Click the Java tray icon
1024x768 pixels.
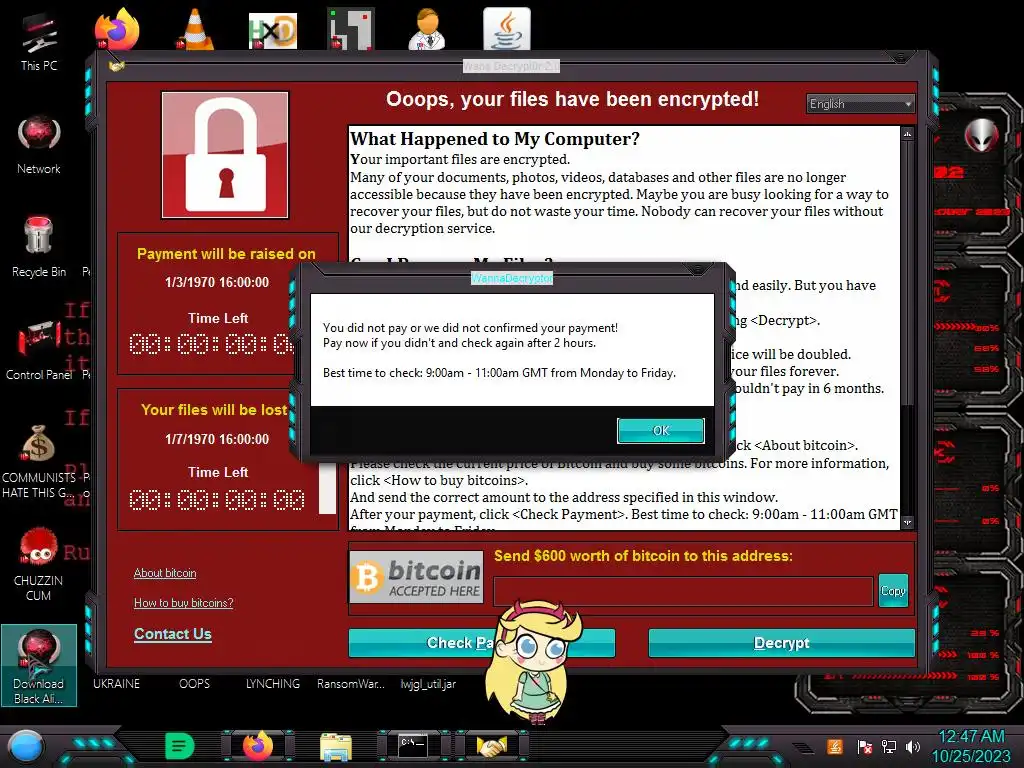coord(835,746)
